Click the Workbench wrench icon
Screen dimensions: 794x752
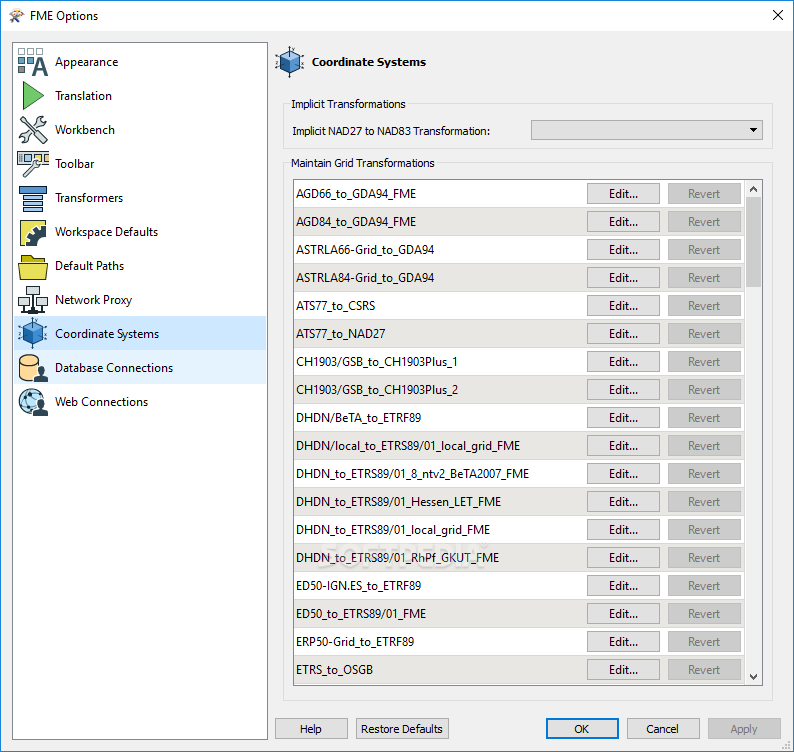33,130
